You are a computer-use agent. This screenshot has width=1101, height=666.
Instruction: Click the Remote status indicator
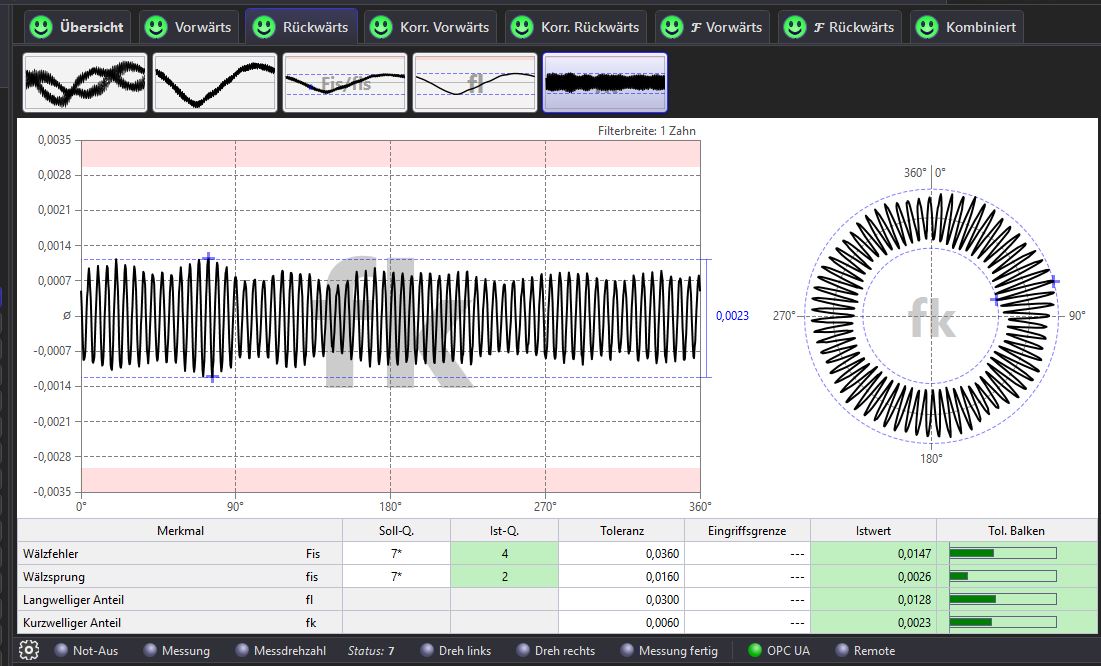[842, 650]
